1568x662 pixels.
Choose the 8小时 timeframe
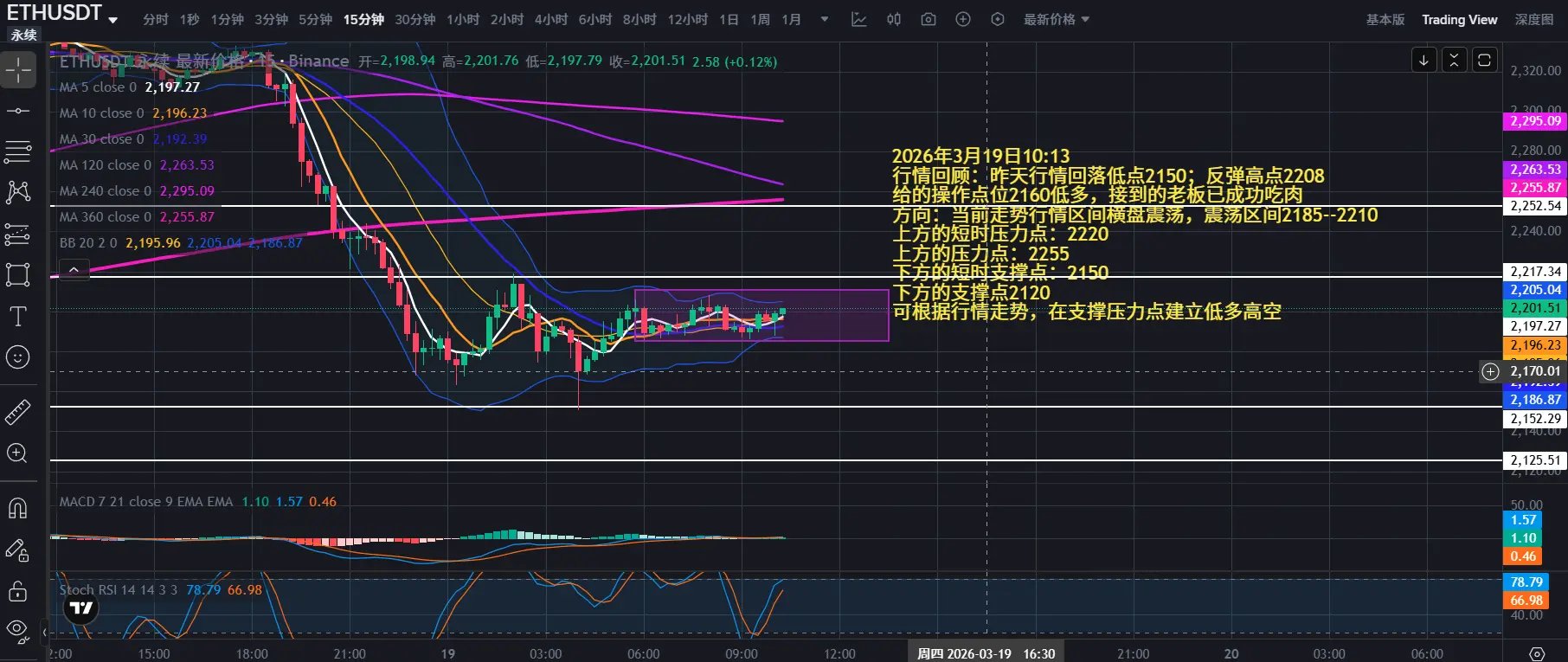639,19
